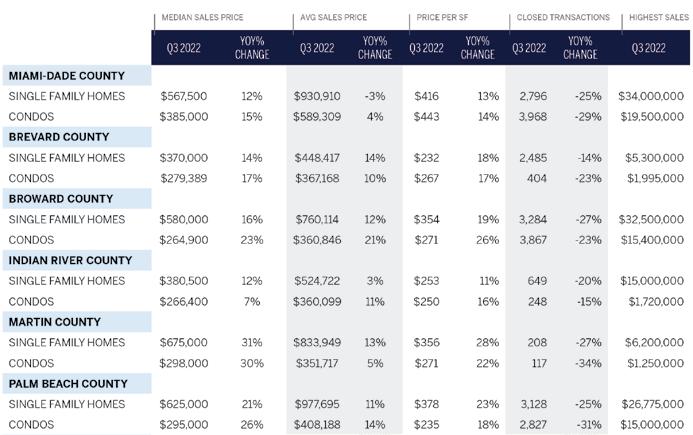The height and width of the screenshot is (435, 693).
Task: Select the Avg Sales Price column label
Action: [x=334, y=17]
